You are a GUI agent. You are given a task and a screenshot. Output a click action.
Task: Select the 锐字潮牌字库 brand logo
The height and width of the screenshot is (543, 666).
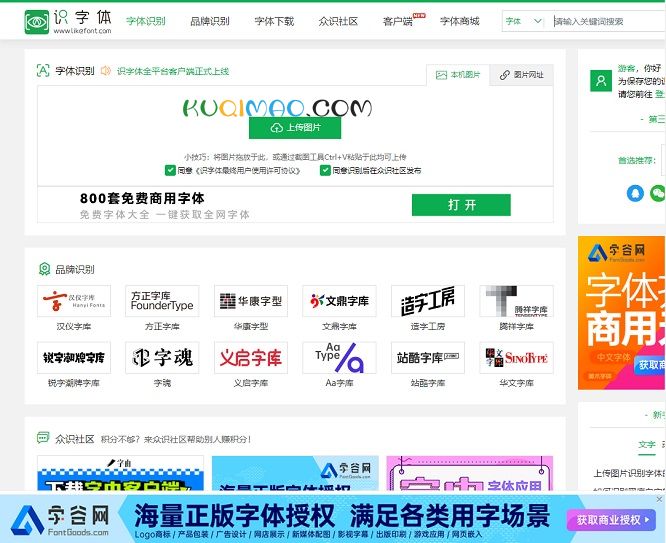74,357
